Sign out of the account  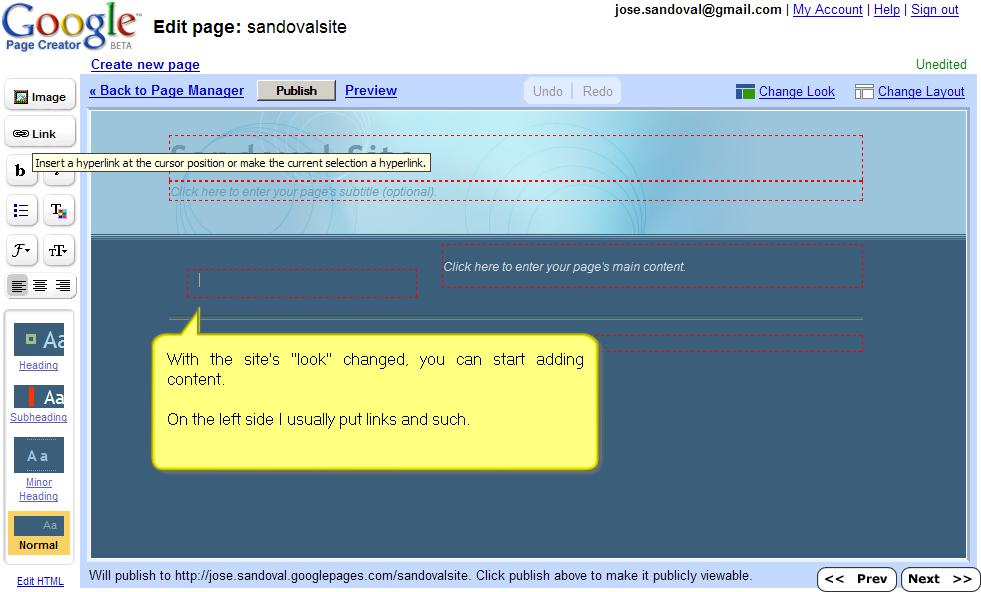(x=935, y=10)
